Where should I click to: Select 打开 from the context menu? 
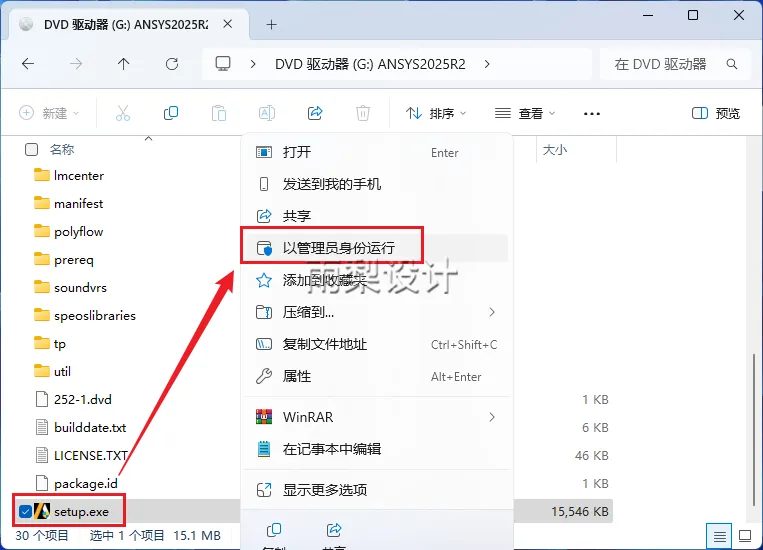point(377,152)
